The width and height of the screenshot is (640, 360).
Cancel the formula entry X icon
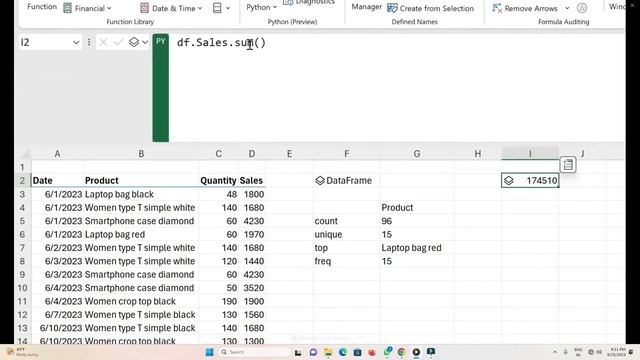(x=103, y=42)
